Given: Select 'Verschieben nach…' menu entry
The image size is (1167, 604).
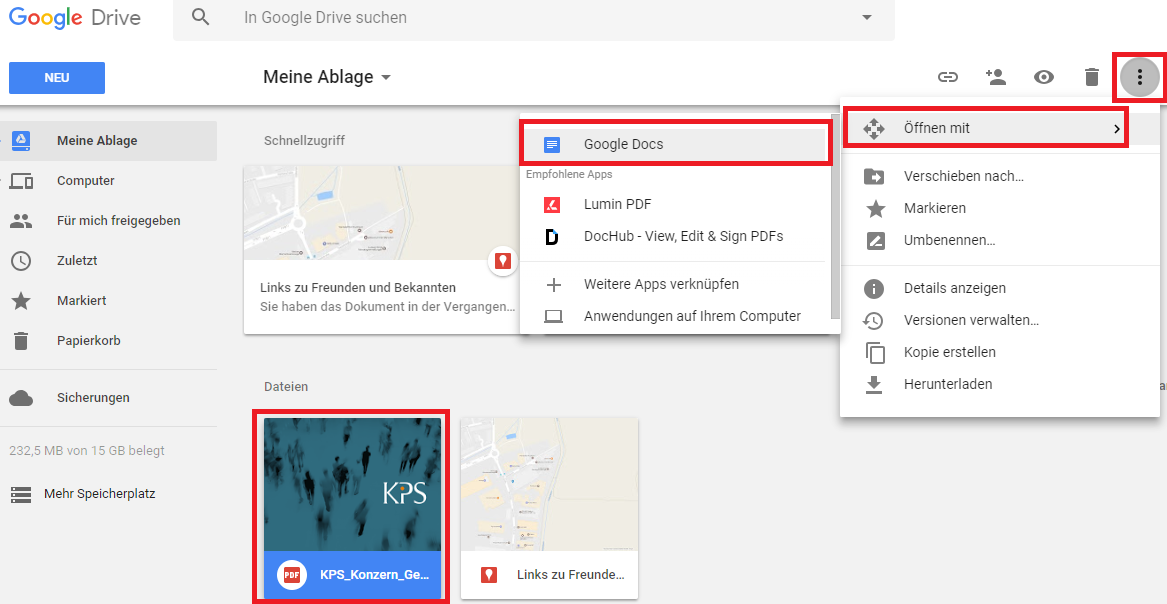Looking at the screenshot, I should coord(1000,176).
